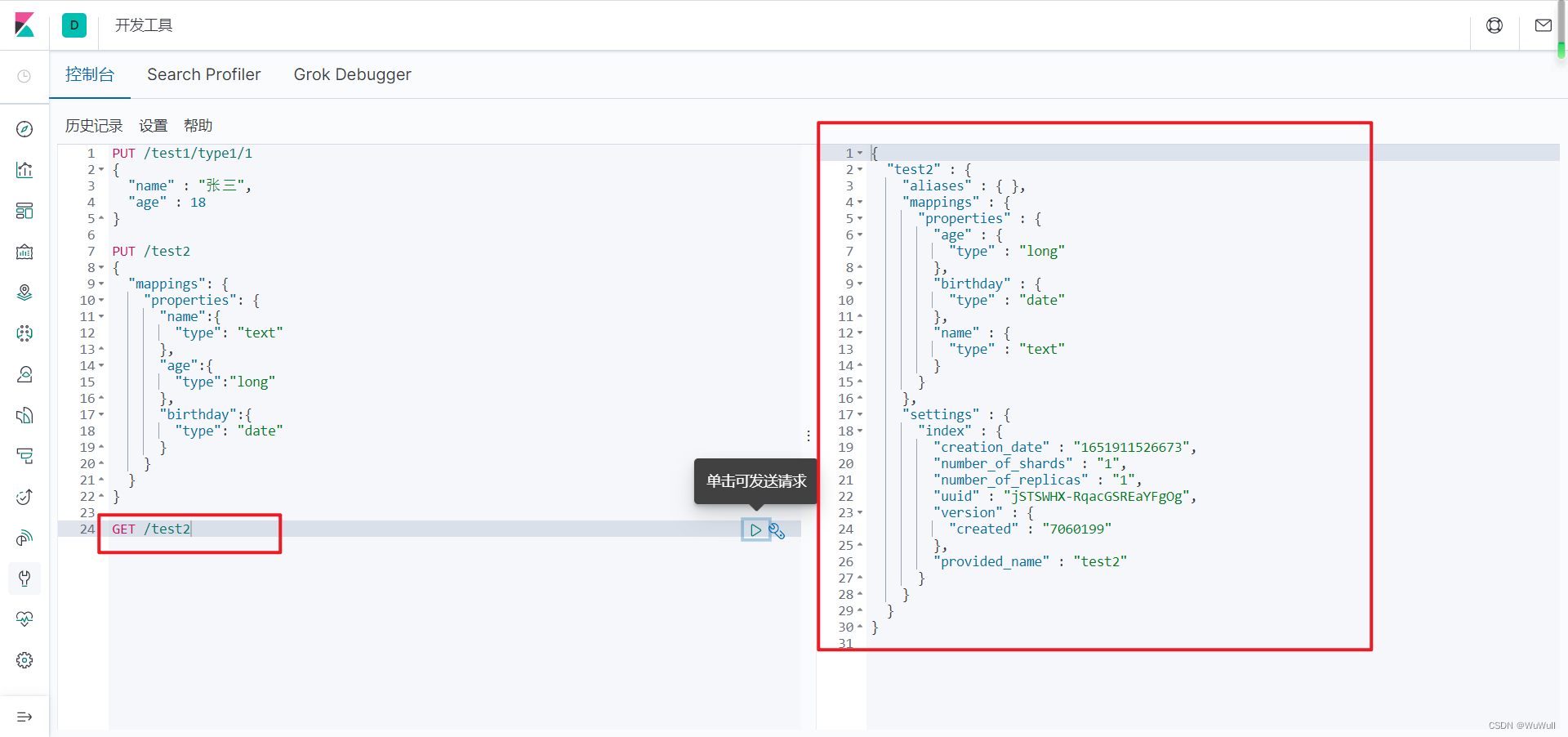The width and height of the screenshot is (1568, 737).
Task: Collapse age fold at editor line 14
Action: (x=101, y=366)
